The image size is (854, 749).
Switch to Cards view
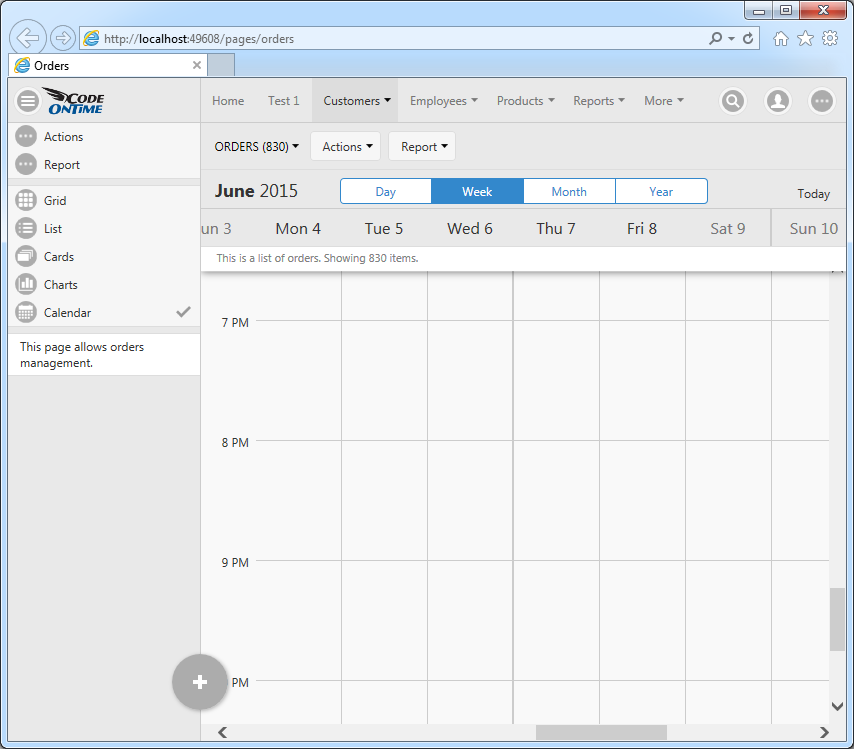[104, 257]
